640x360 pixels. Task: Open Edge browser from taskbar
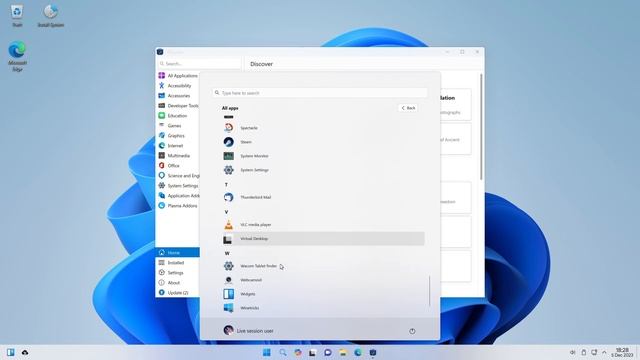point(358,352)
